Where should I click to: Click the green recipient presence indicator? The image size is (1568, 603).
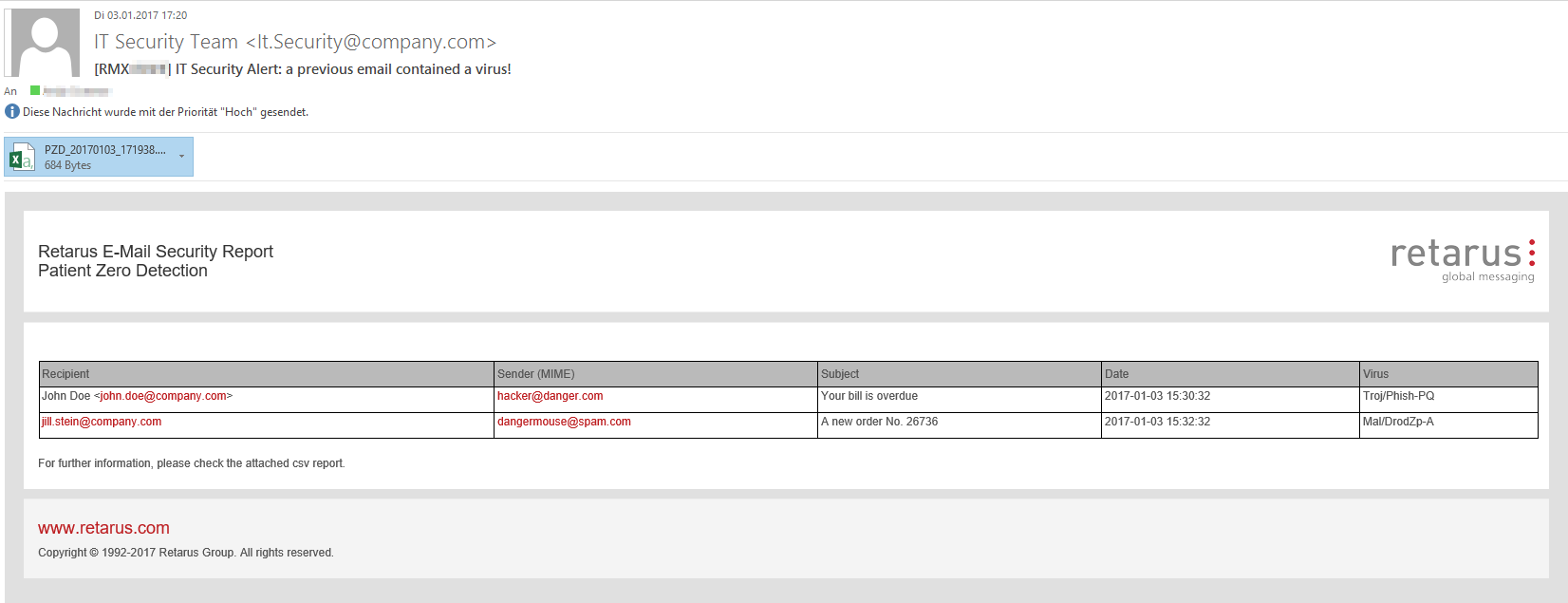point(35,91)
